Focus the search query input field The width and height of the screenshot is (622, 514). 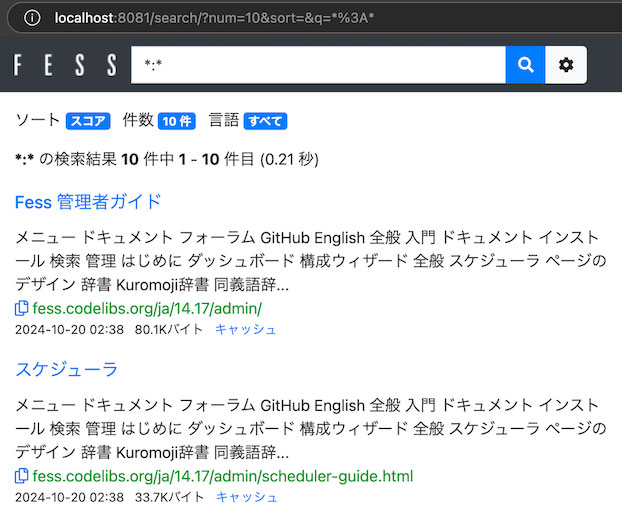318,65
